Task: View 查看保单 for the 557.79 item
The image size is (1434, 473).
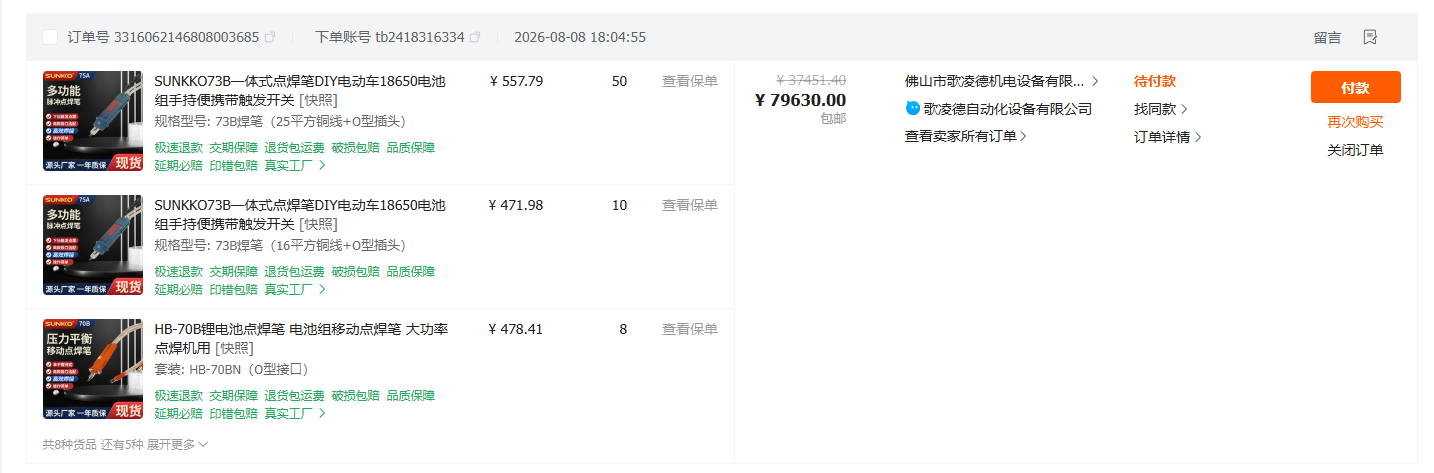Action: (690, 81)
